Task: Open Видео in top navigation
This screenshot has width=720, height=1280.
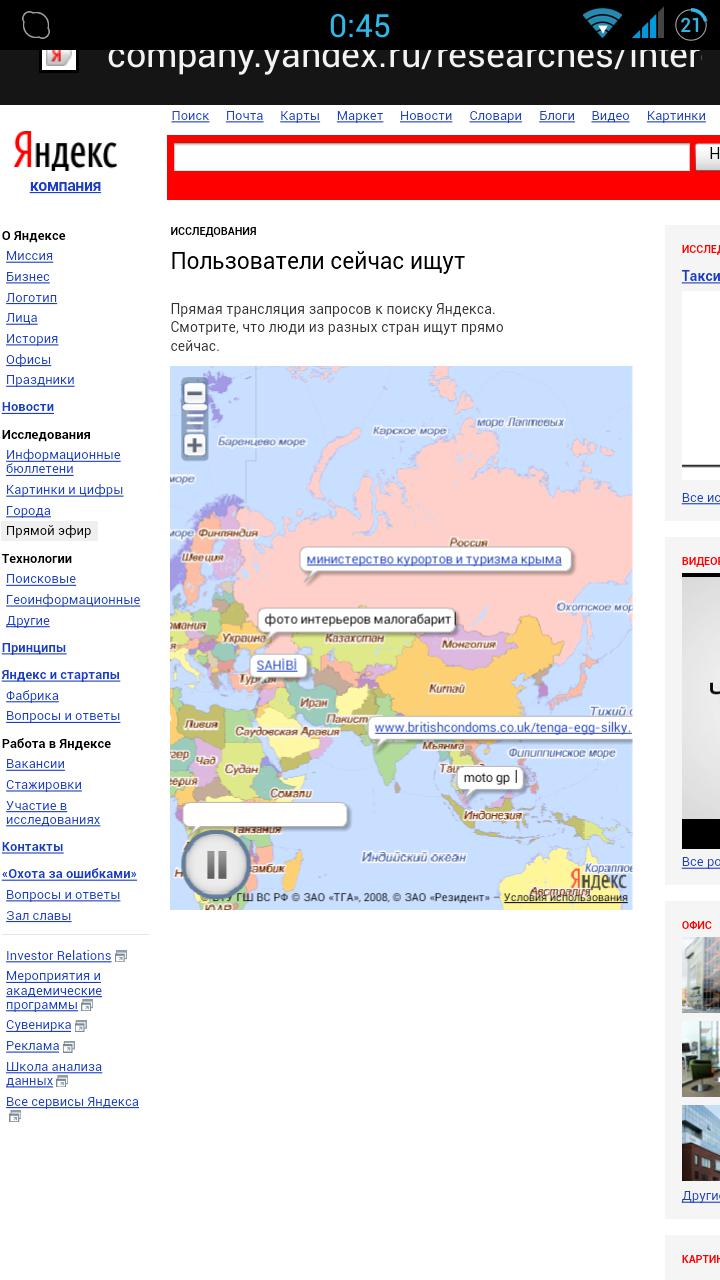Action: [x=610, y=116]
